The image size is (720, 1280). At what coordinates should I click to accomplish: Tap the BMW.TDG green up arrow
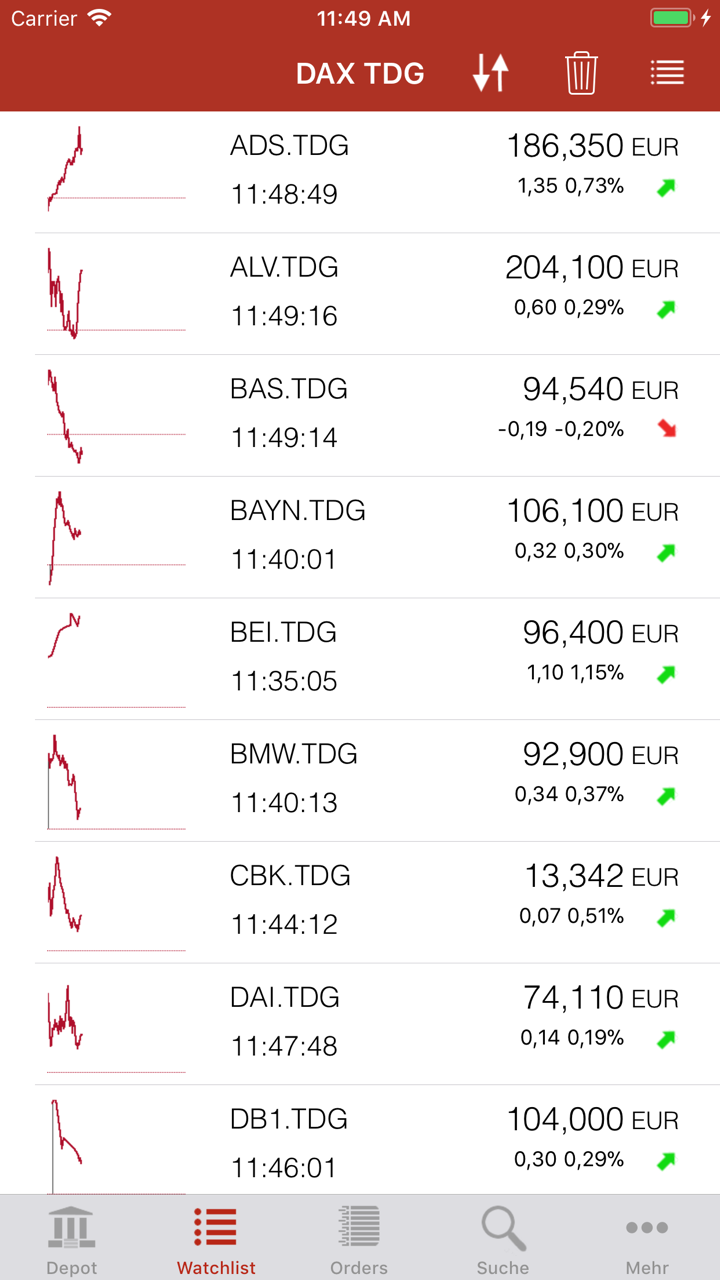(666, 796)
